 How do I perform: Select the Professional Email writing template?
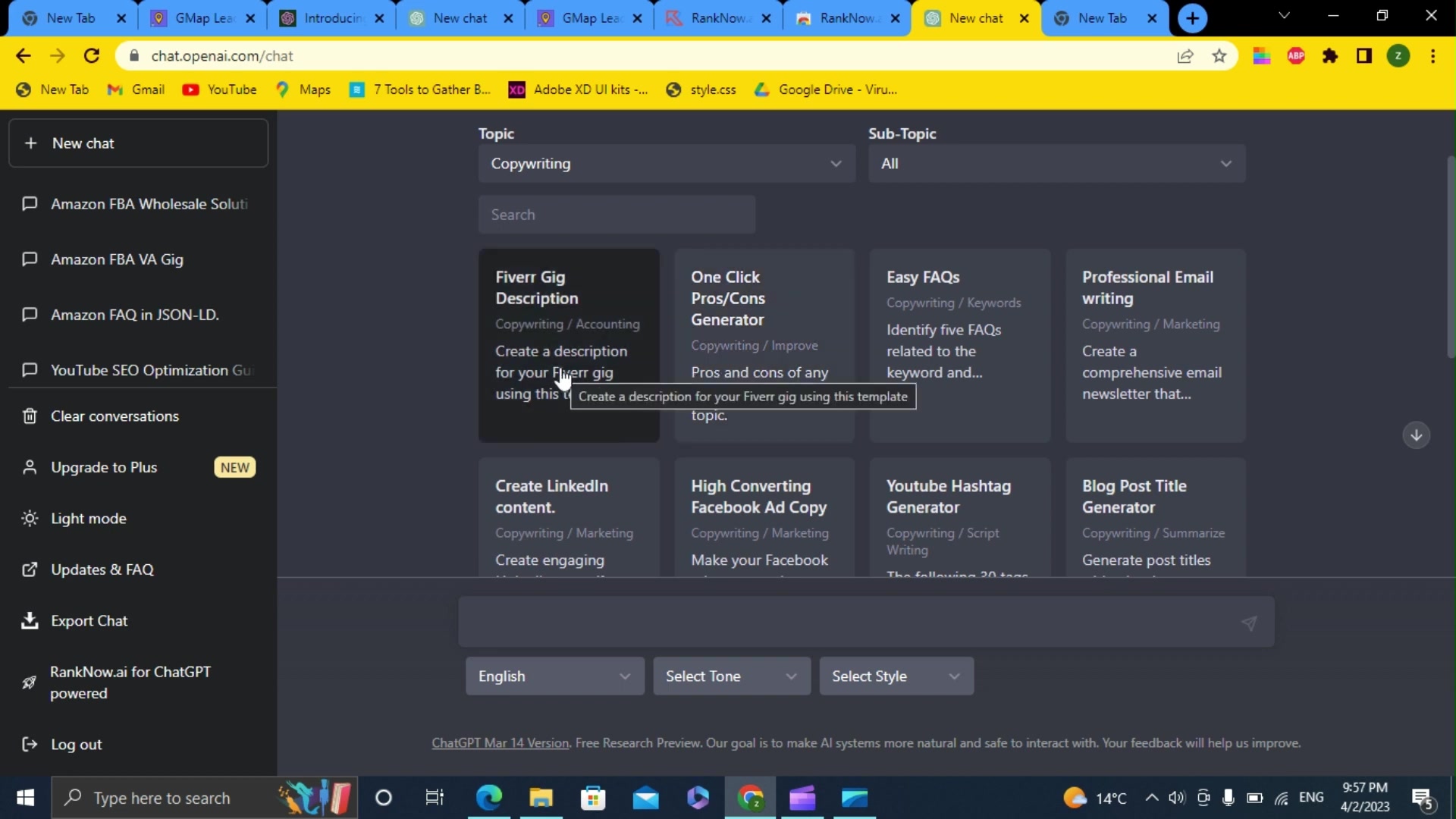[x=1156, y=346]
